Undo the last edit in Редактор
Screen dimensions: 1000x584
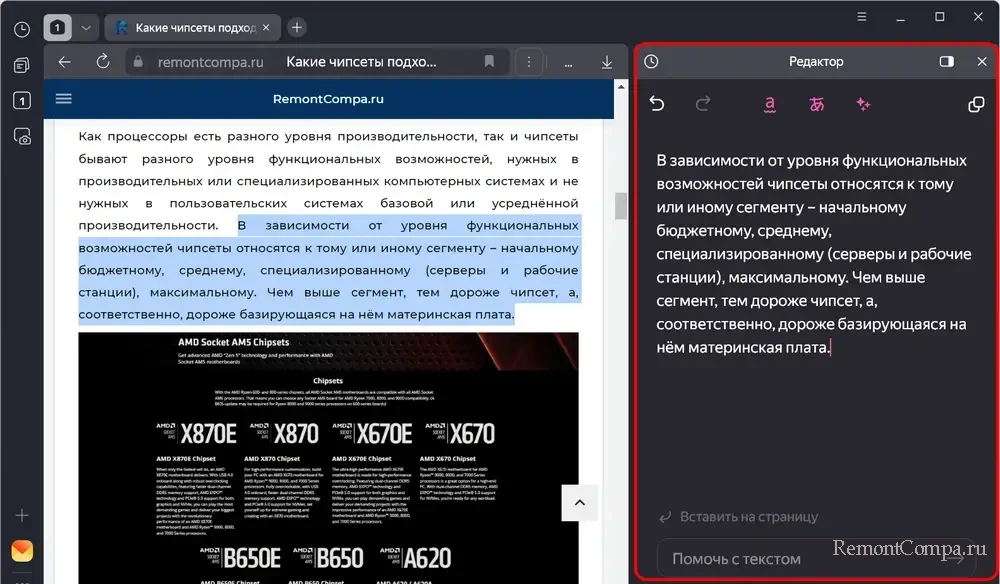(657, 104)
